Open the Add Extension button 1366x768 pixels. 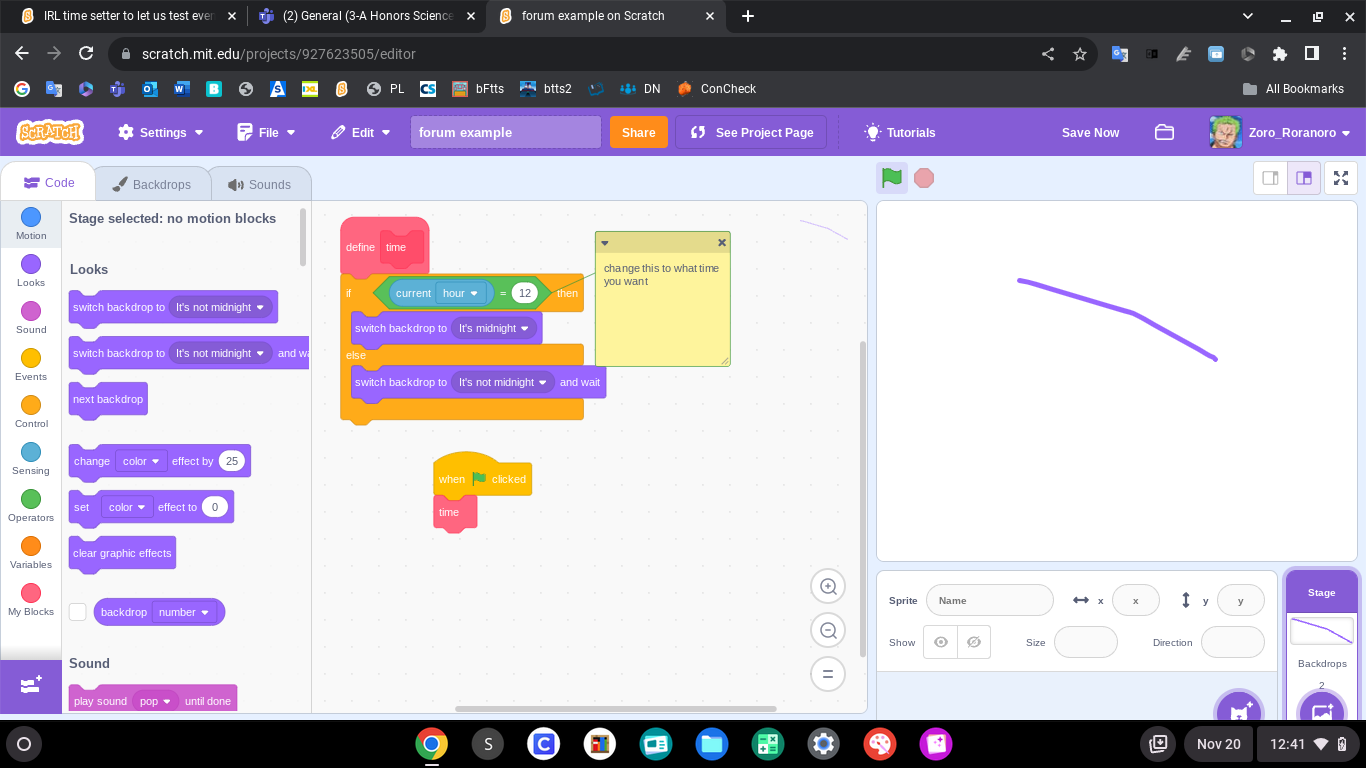(x=31, y=686)
